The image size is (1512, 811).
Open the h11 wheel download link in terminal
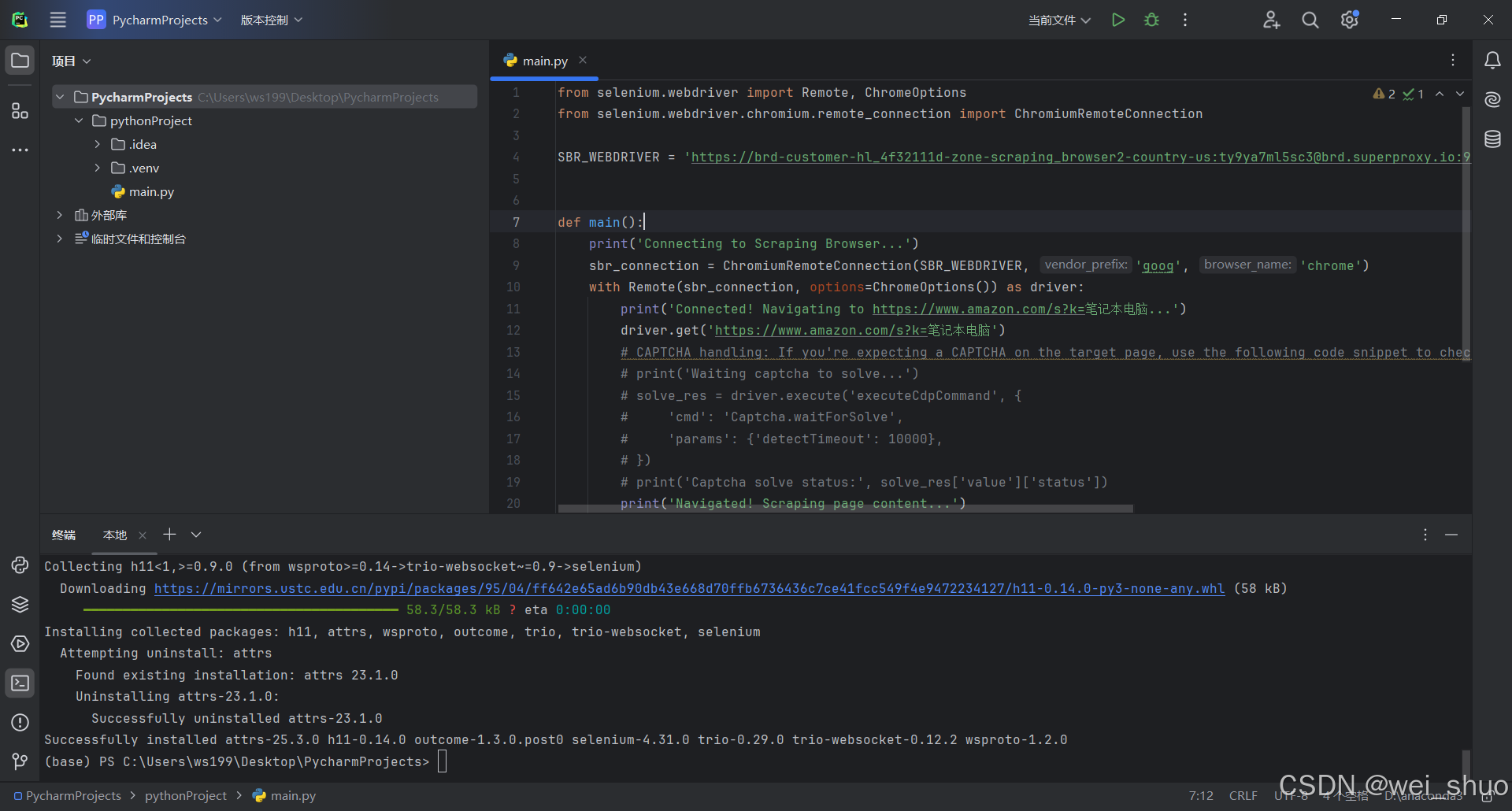pyautogui.click(x=689, y=588)
